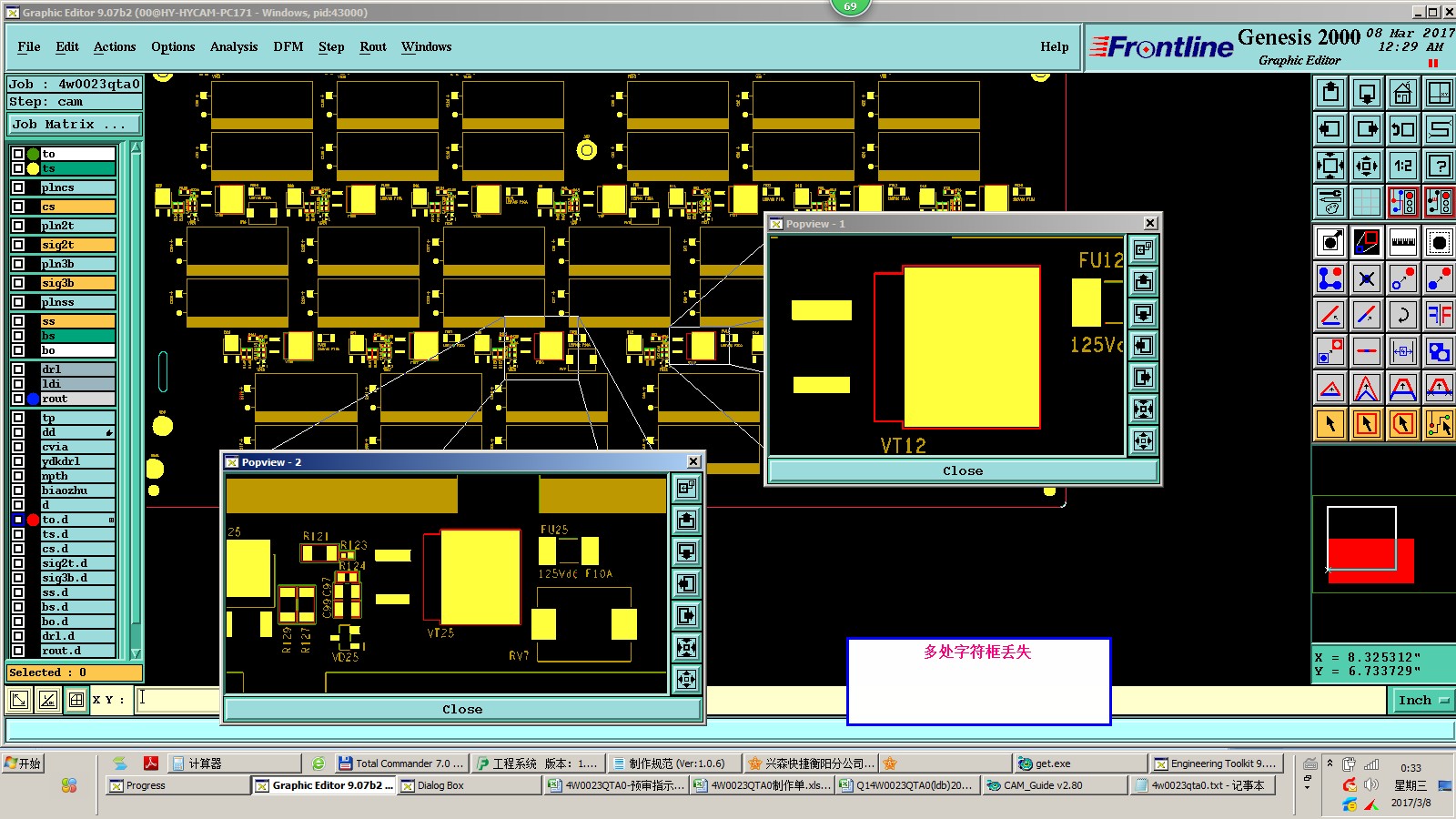Screen dimensions: 1456x819
Task: Click the top icon in Popview 1 sidebar
Action: [1144, 248]
